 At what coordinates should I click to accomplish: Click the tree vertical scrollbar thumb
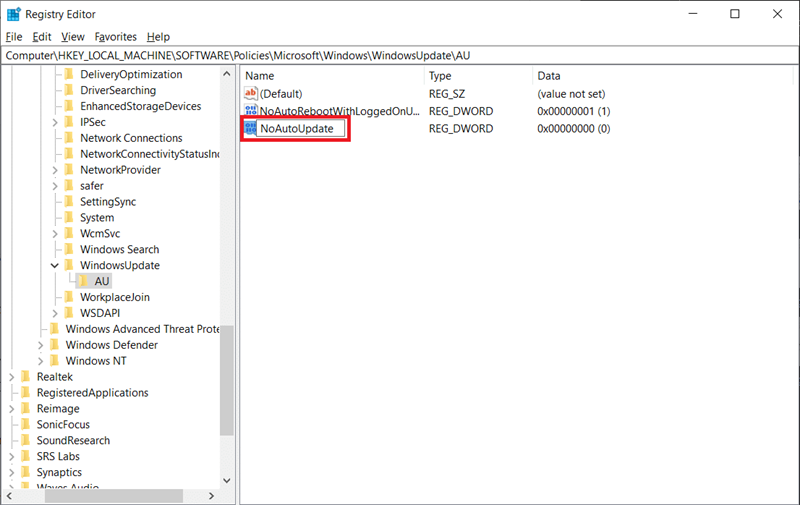[x=227, y=380]
